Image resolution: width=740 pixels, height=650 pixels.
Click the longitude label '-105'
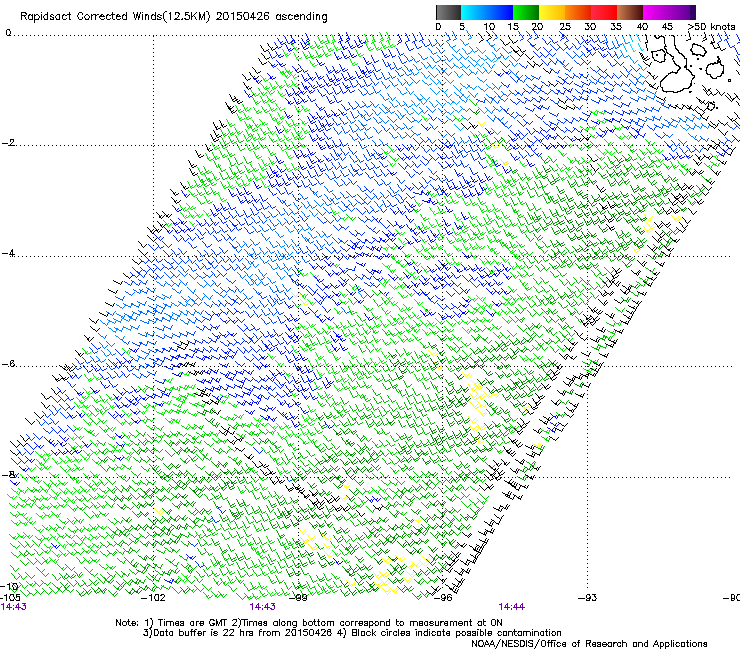tap(10, 598)
